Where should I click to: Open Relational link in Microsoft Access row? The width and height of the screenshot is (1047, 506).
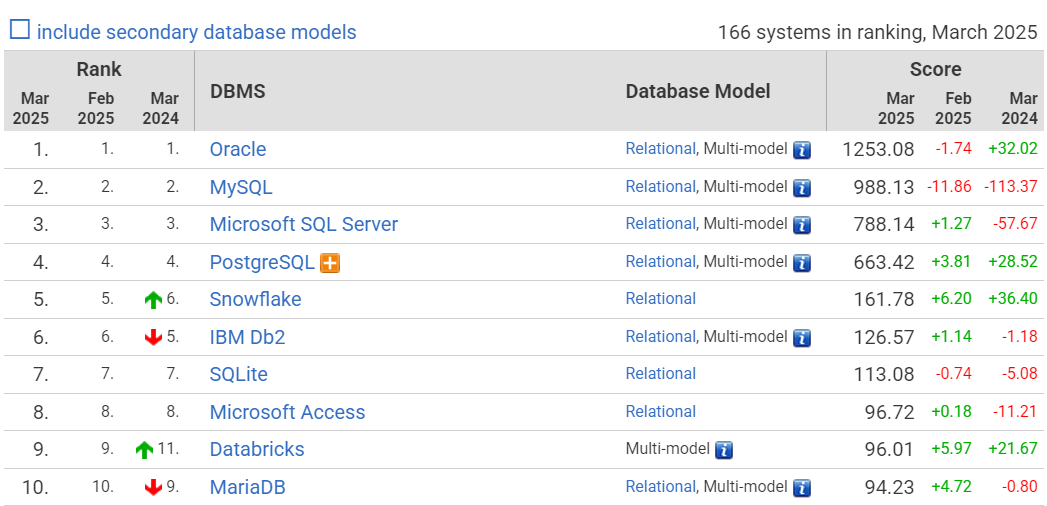pos(660,411)
